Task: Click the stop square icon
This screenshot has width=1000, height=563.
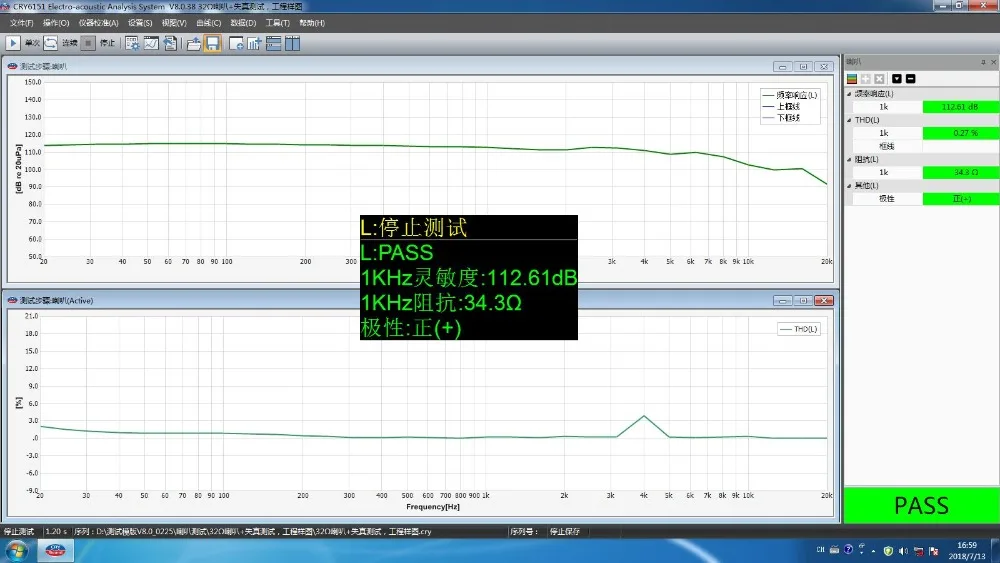Action: pos(89,43)
